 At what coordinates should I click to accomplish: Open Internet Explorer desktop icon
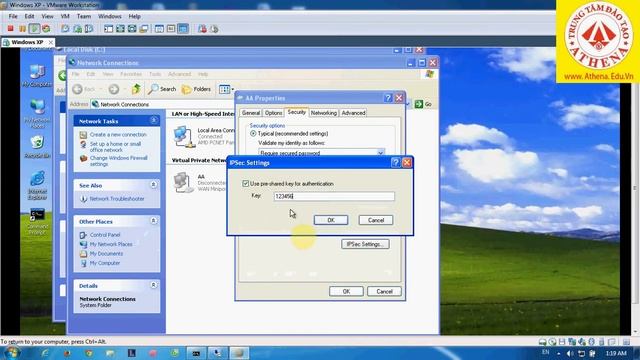click(37, 185)
